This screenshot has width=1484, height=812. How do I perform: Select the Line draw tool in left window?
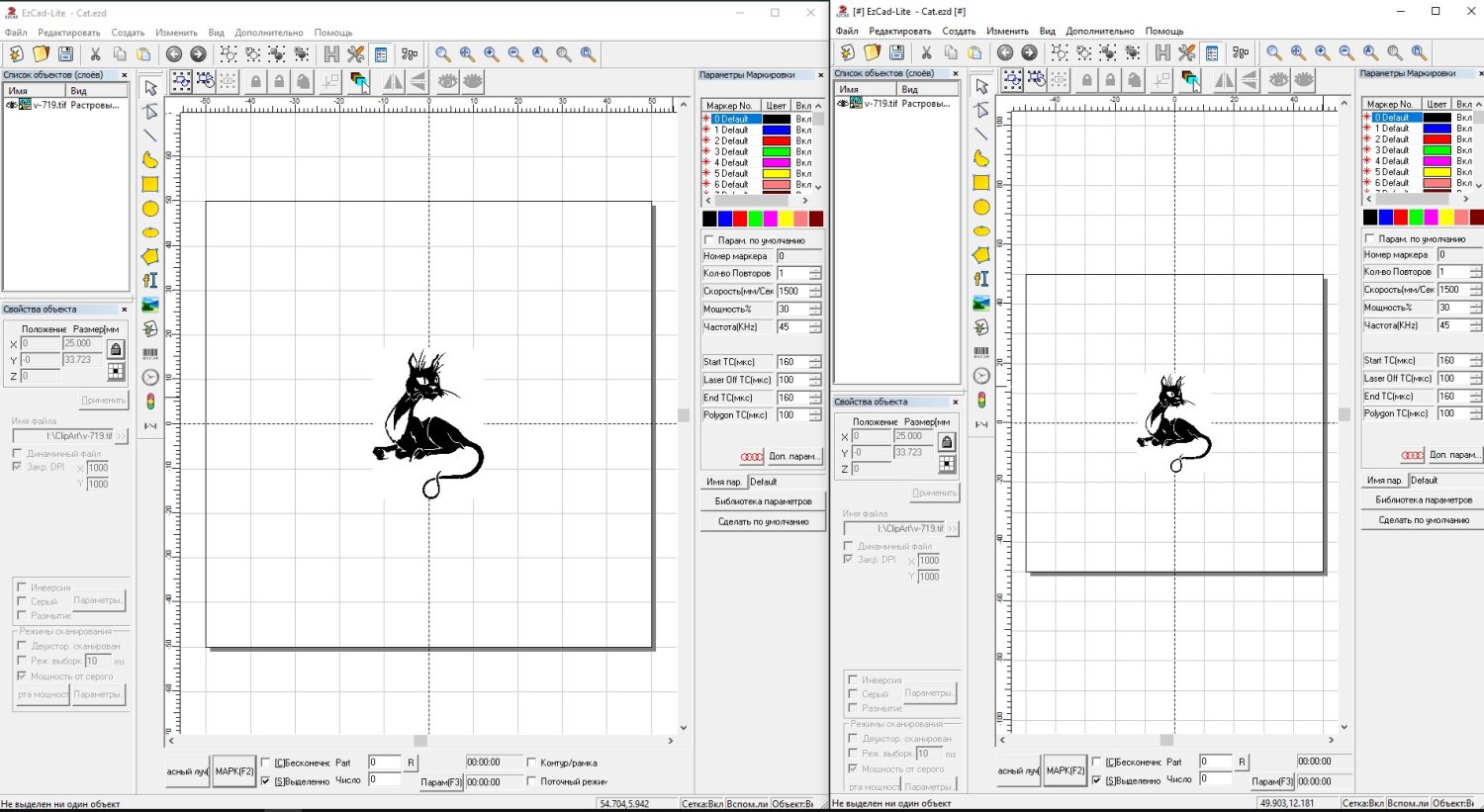(150, 135)
